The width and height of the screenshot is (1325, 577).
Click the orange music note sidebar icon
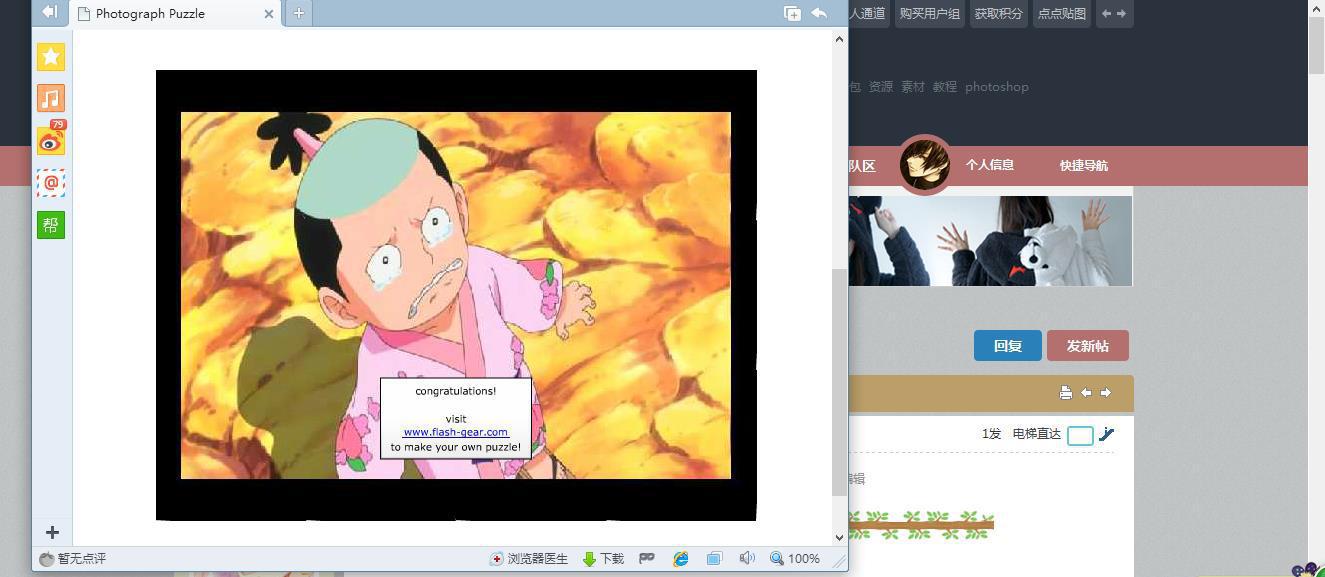pos(51,98)
